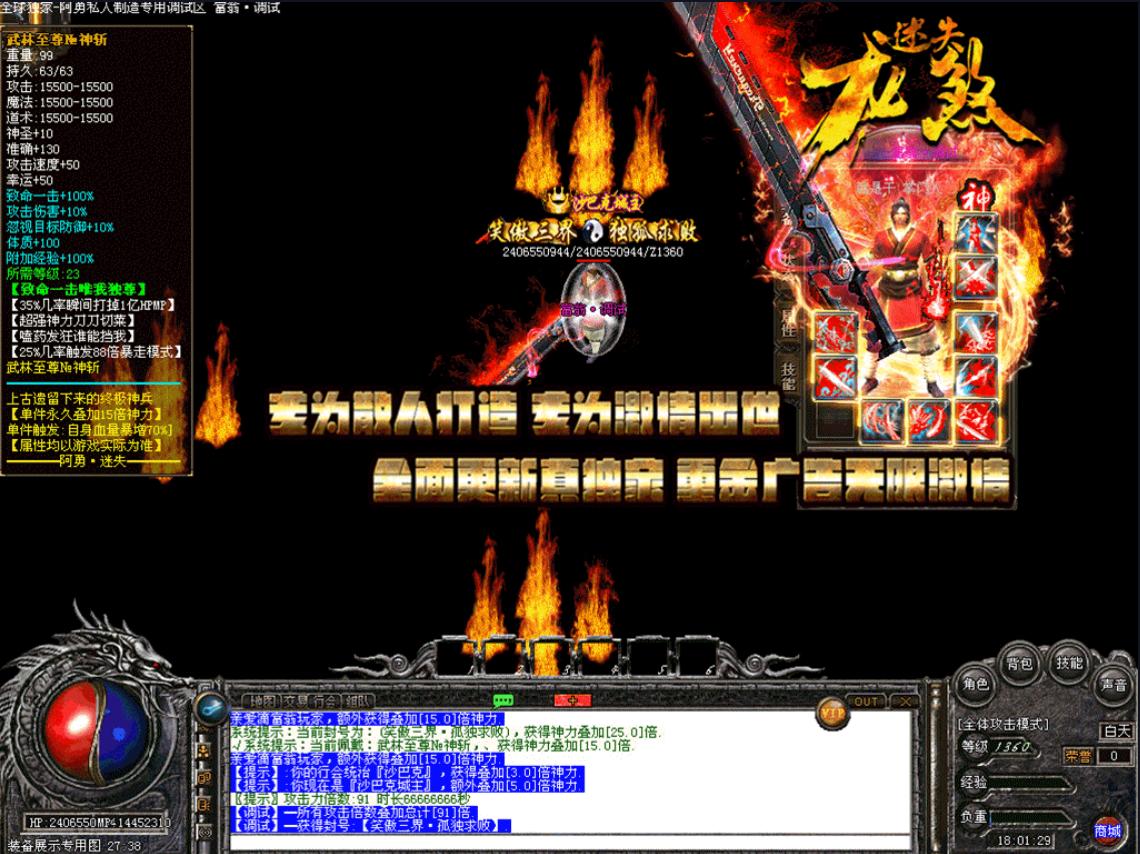The height and width of the screenshot is (854, 1140).
Task: Click the gold VIP badge
Action: (832, 714)
